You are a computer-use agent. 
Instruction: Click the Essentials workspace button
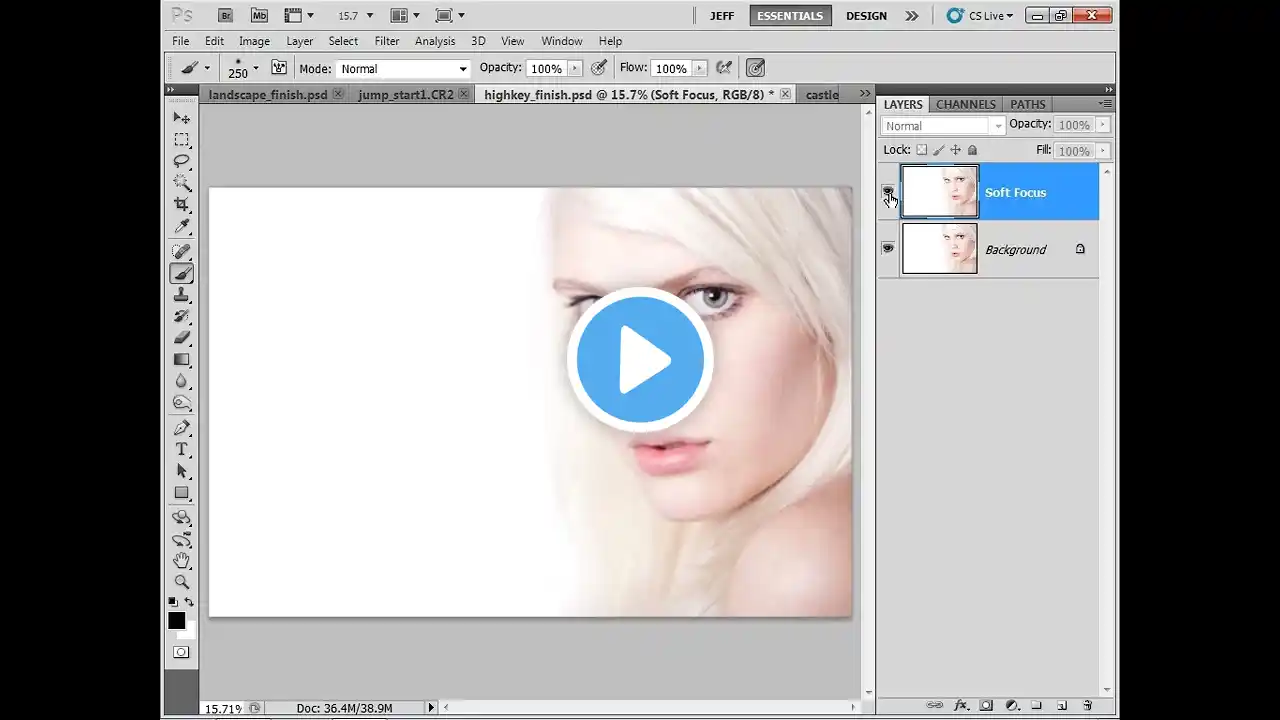pos(790,16)
